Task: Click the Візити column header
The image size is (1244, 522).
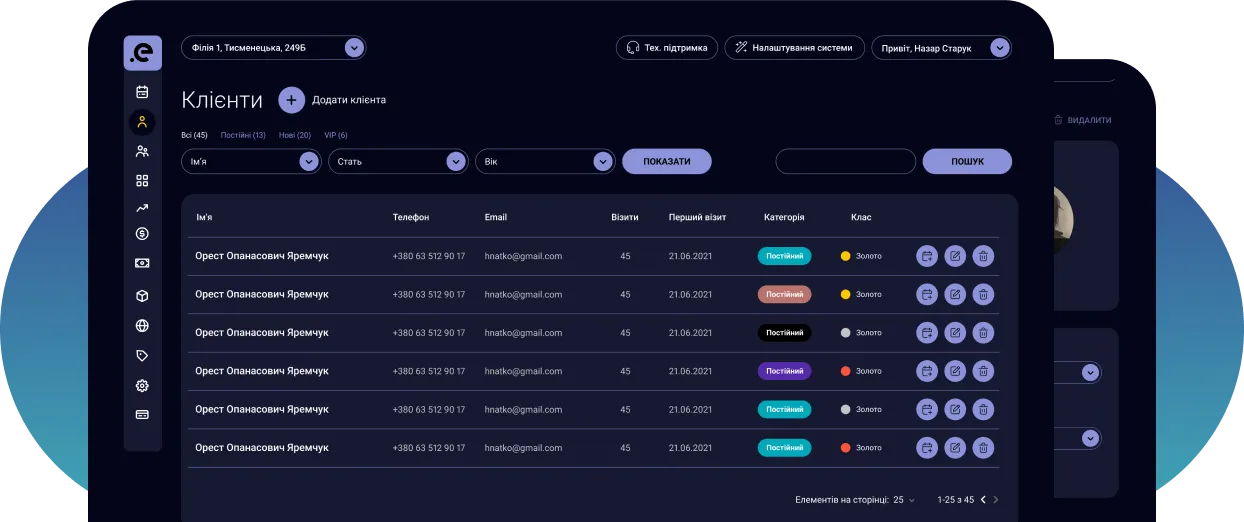Action: click(x=625, y=217)
